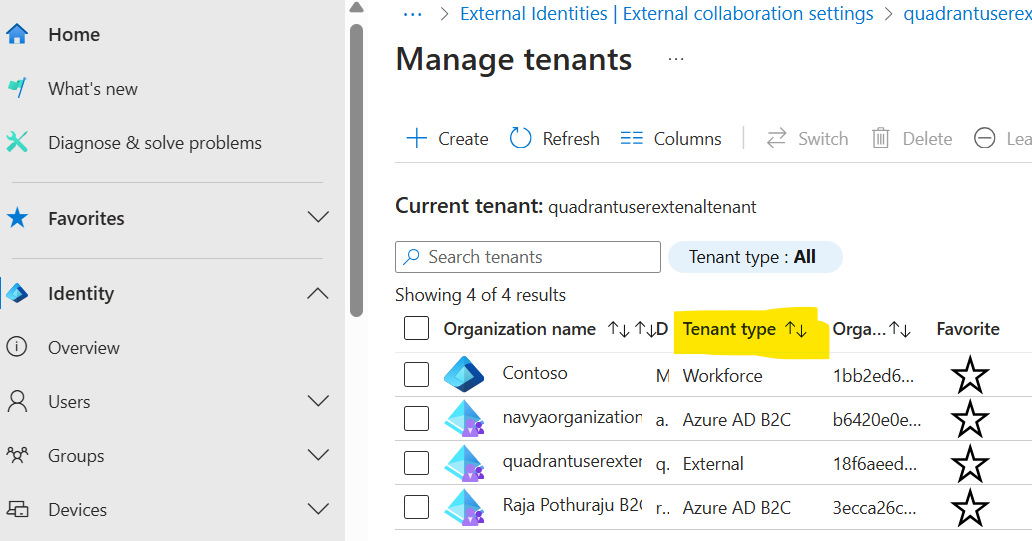Click the Switch tenant toolbar button
1032x541 pixels.
(x=807, y=139)
